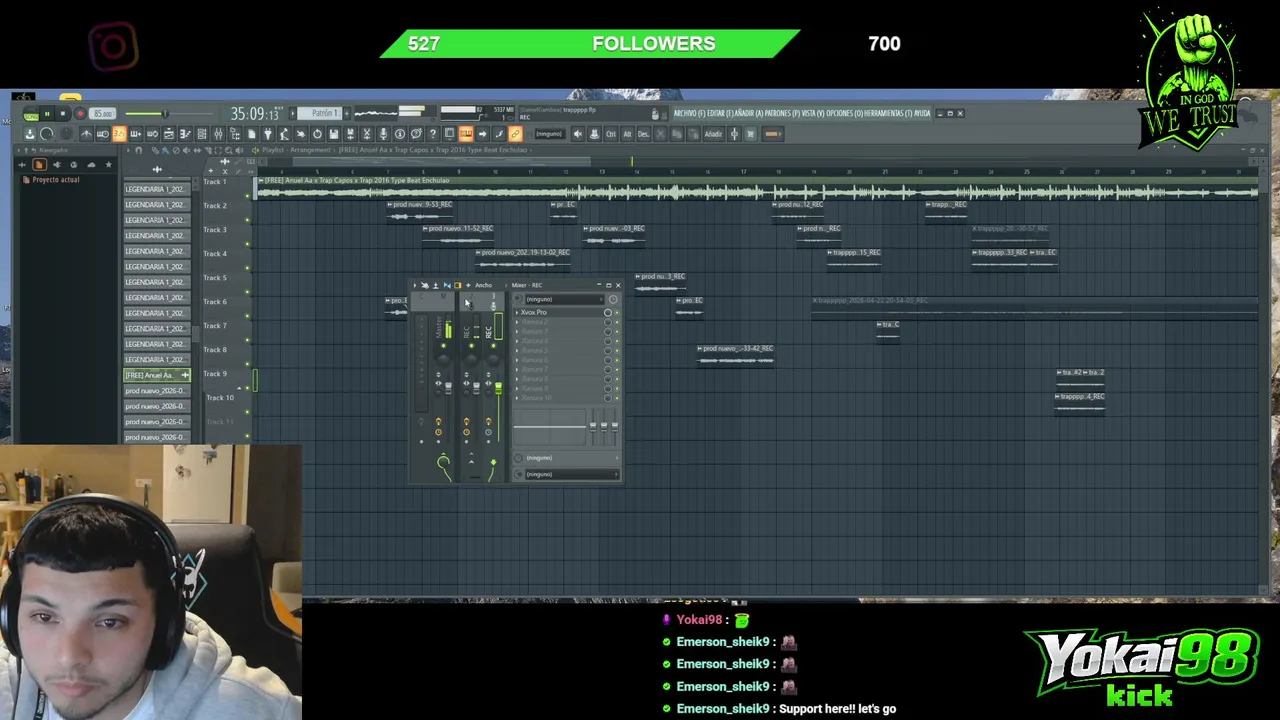Click the orange color selector in toolbar
1280x720 pixels.
point(772,134)
